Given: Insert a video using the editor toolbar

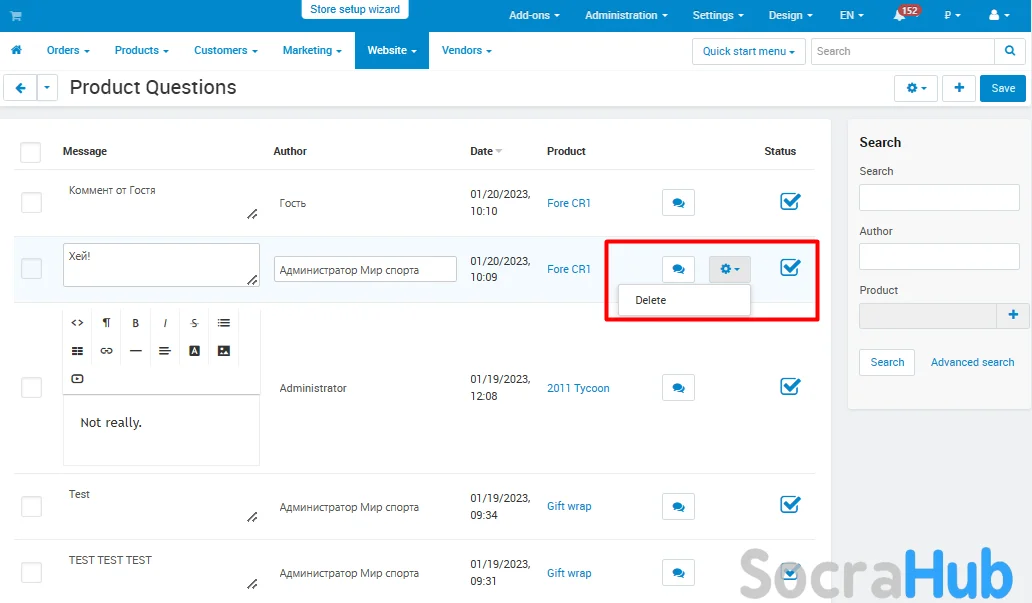Looking at the screenshot, I should pos(77,379).
